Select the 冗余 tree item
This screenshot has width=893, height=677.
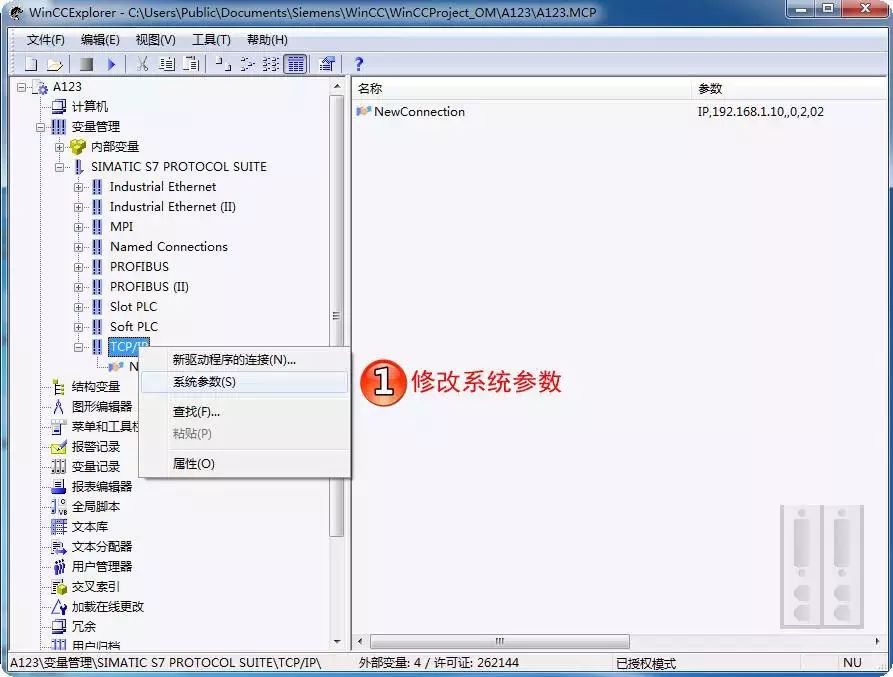click(84, 627)
